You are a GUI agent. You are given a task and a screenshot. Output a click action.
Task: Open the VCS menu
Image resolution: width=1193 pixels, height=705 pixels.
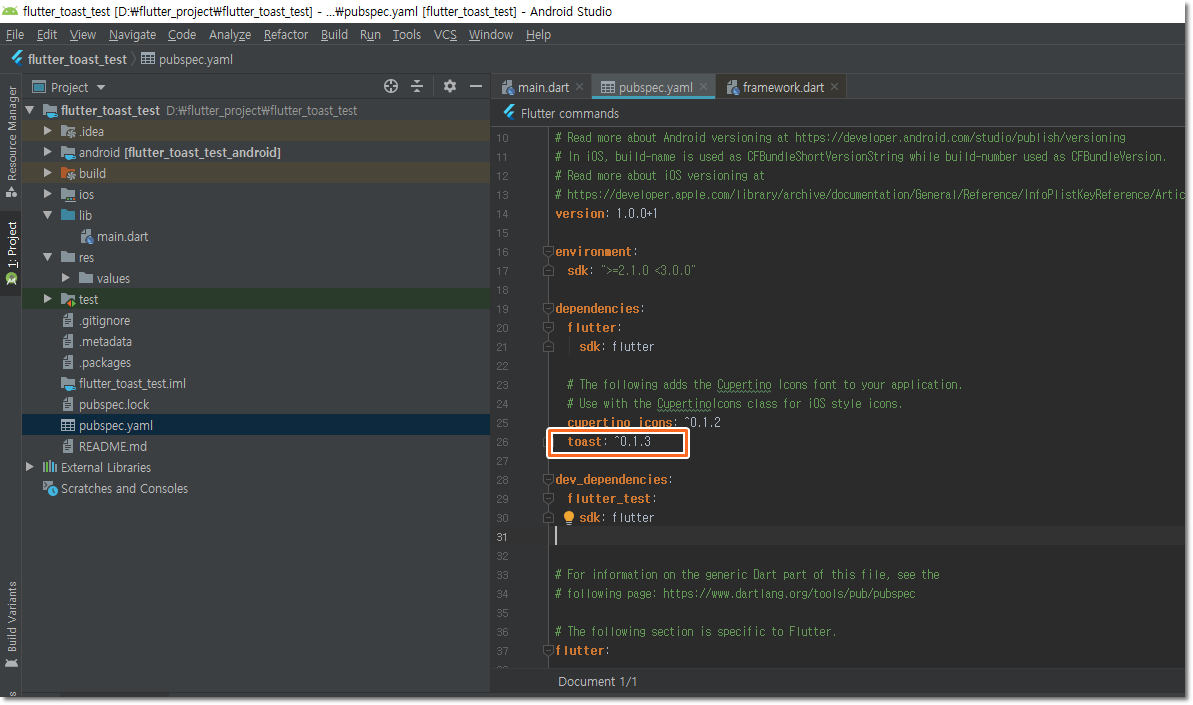tap(445, 34)
